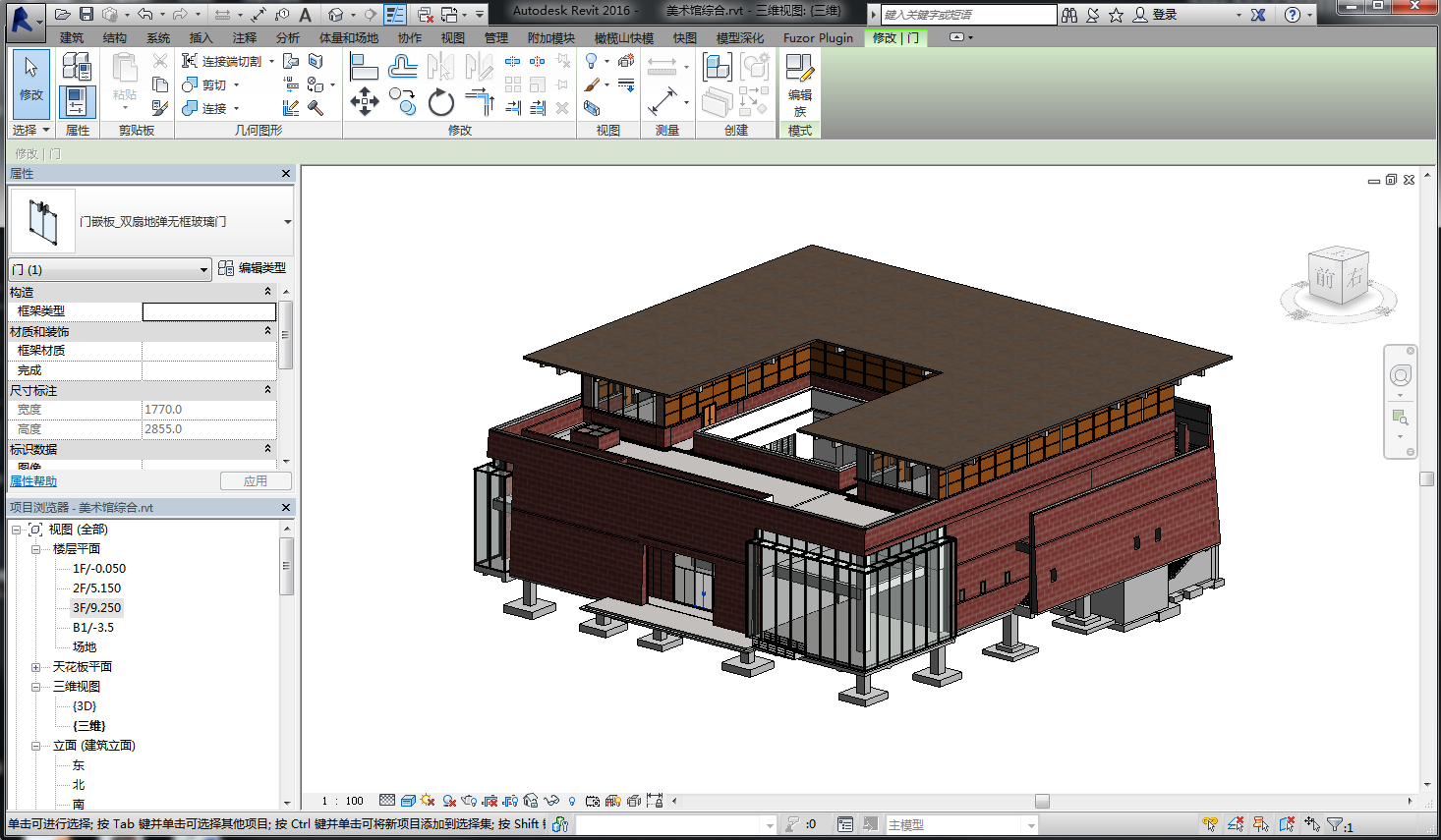The width and height of the screenshot is (1441, 840).
Task: Click the Default 3D view house icon
Action: [x=336, y=14]
